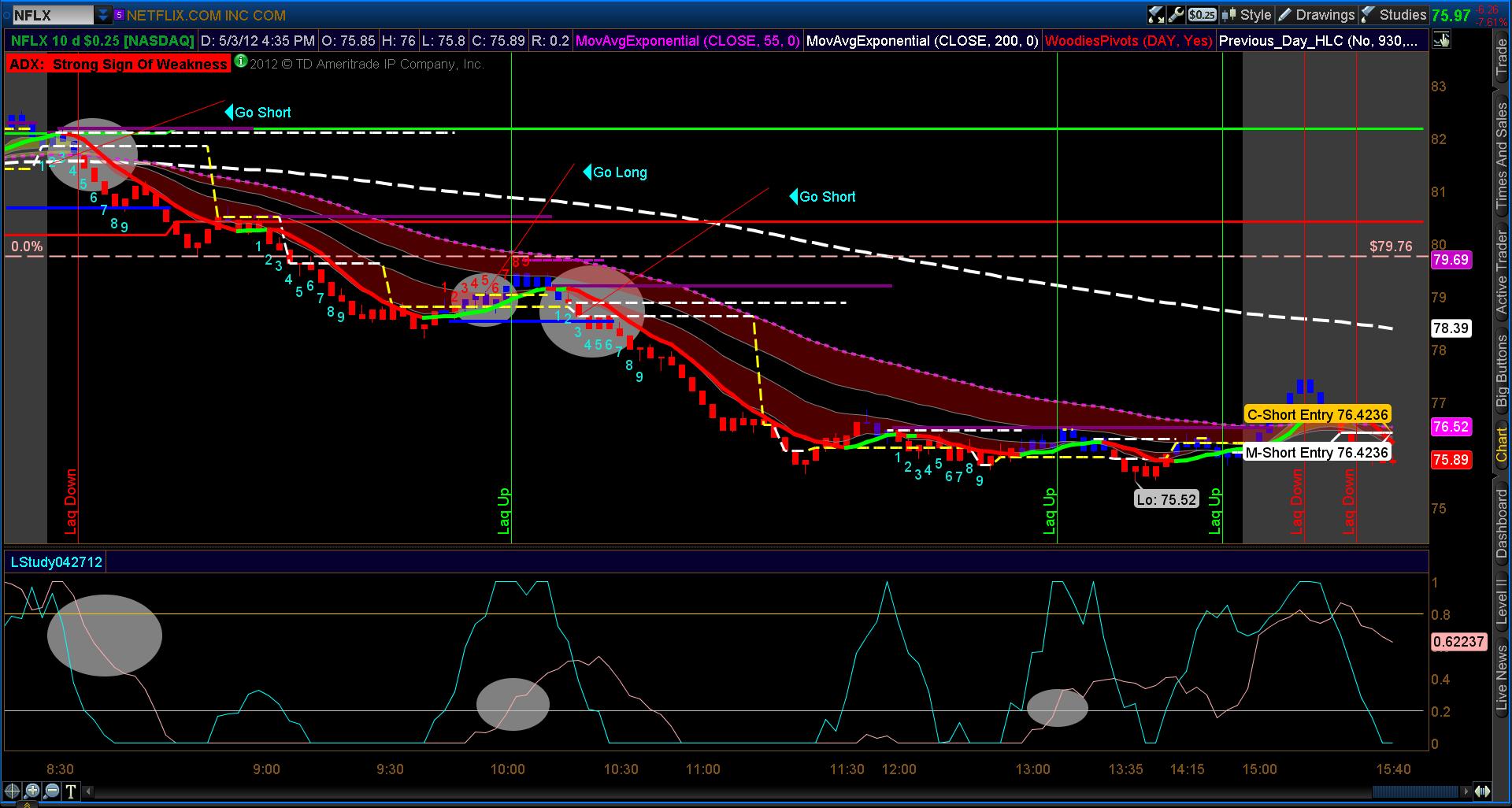Open the Style menu

click(1246, 15)
